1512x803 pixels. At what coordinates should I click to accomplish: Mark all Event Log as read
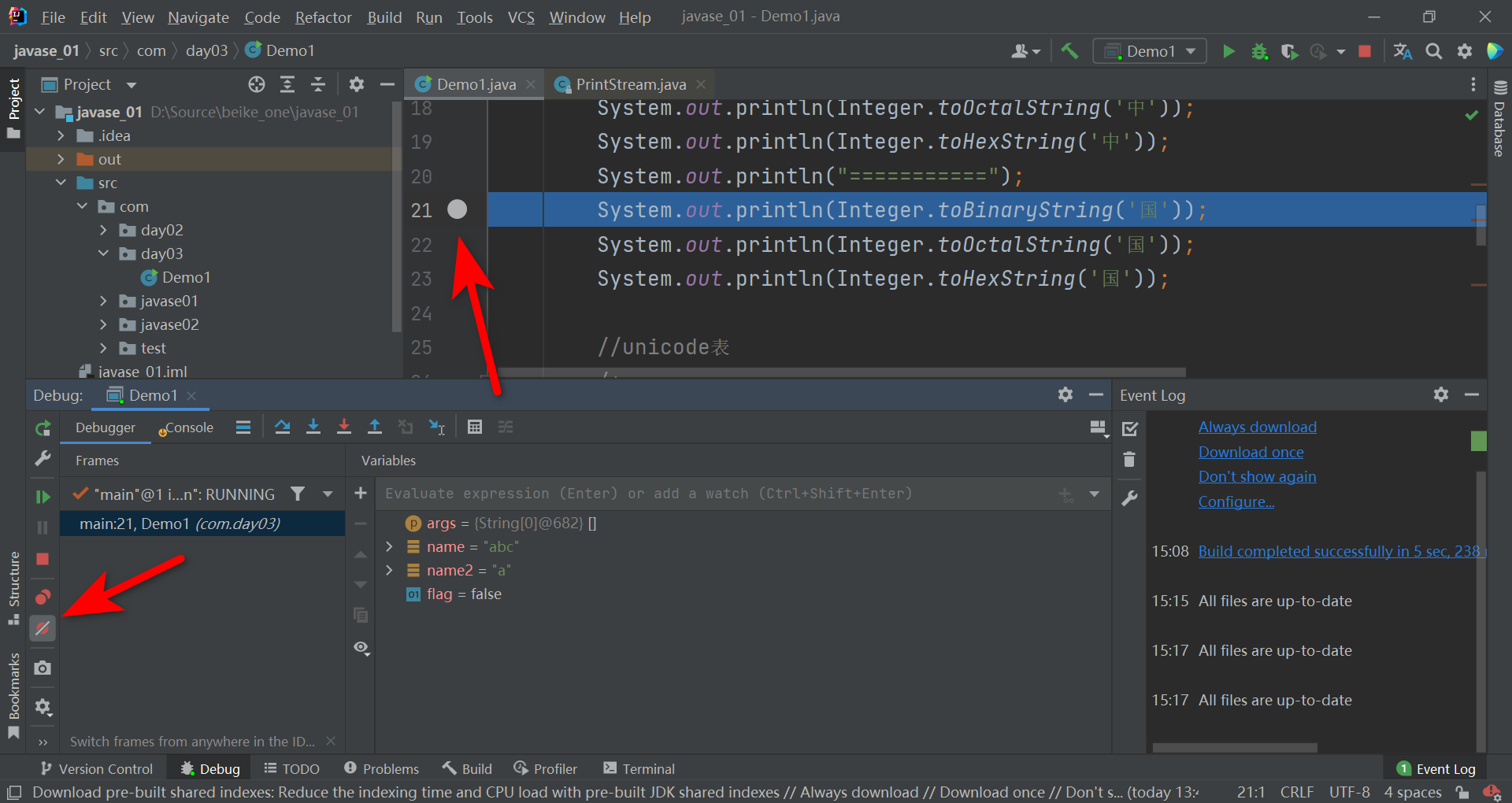click(1129, 428)
